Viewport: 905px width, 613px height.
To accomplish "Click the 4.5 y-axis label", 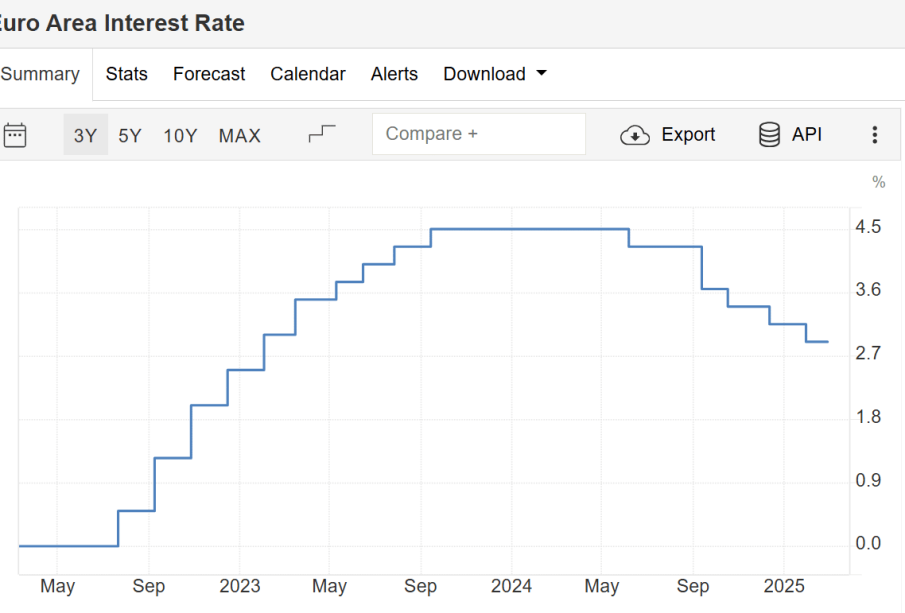I will tap(868, 227).
